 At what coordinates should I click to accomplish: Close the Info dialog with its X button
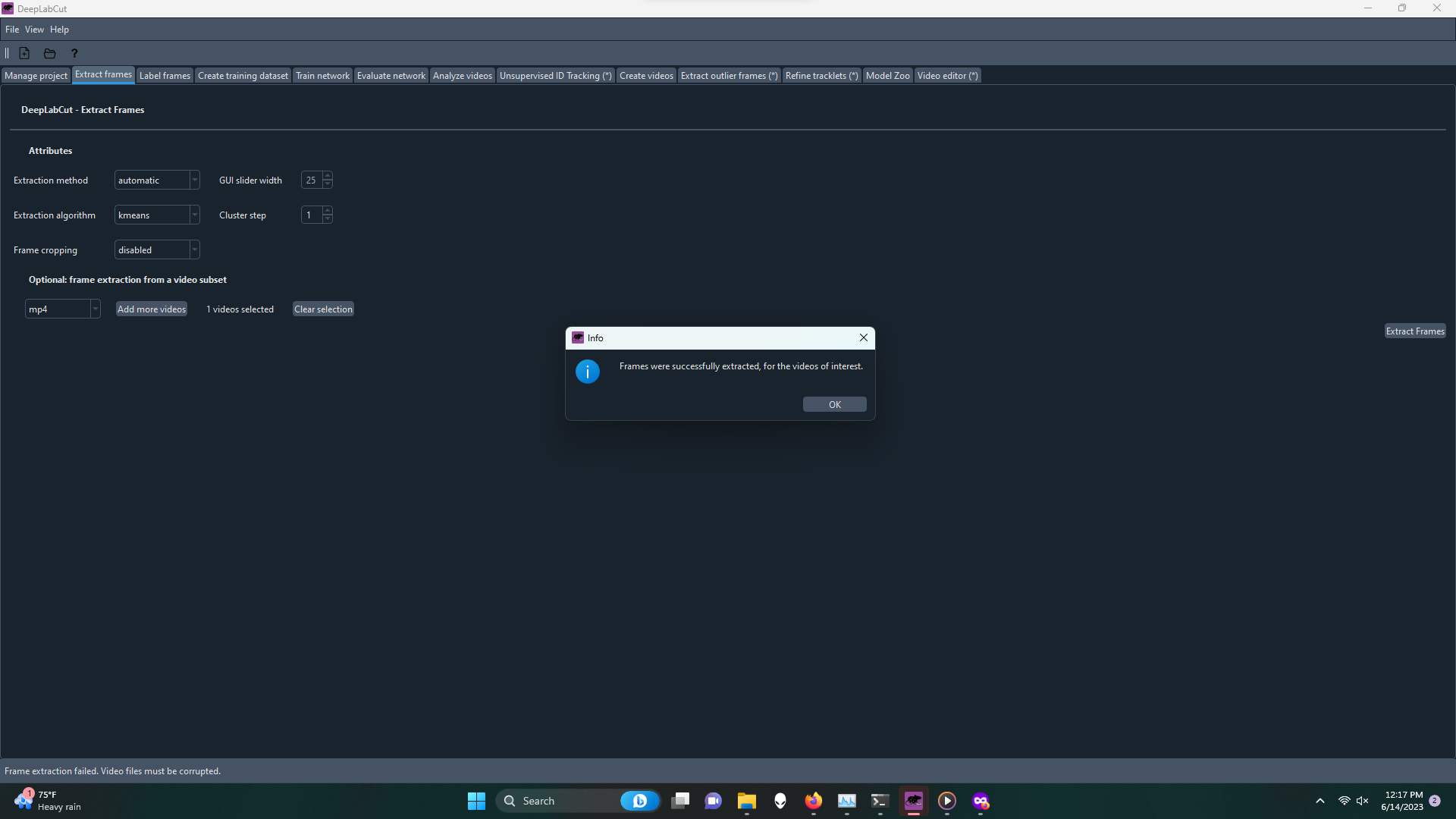pos(864,337)
